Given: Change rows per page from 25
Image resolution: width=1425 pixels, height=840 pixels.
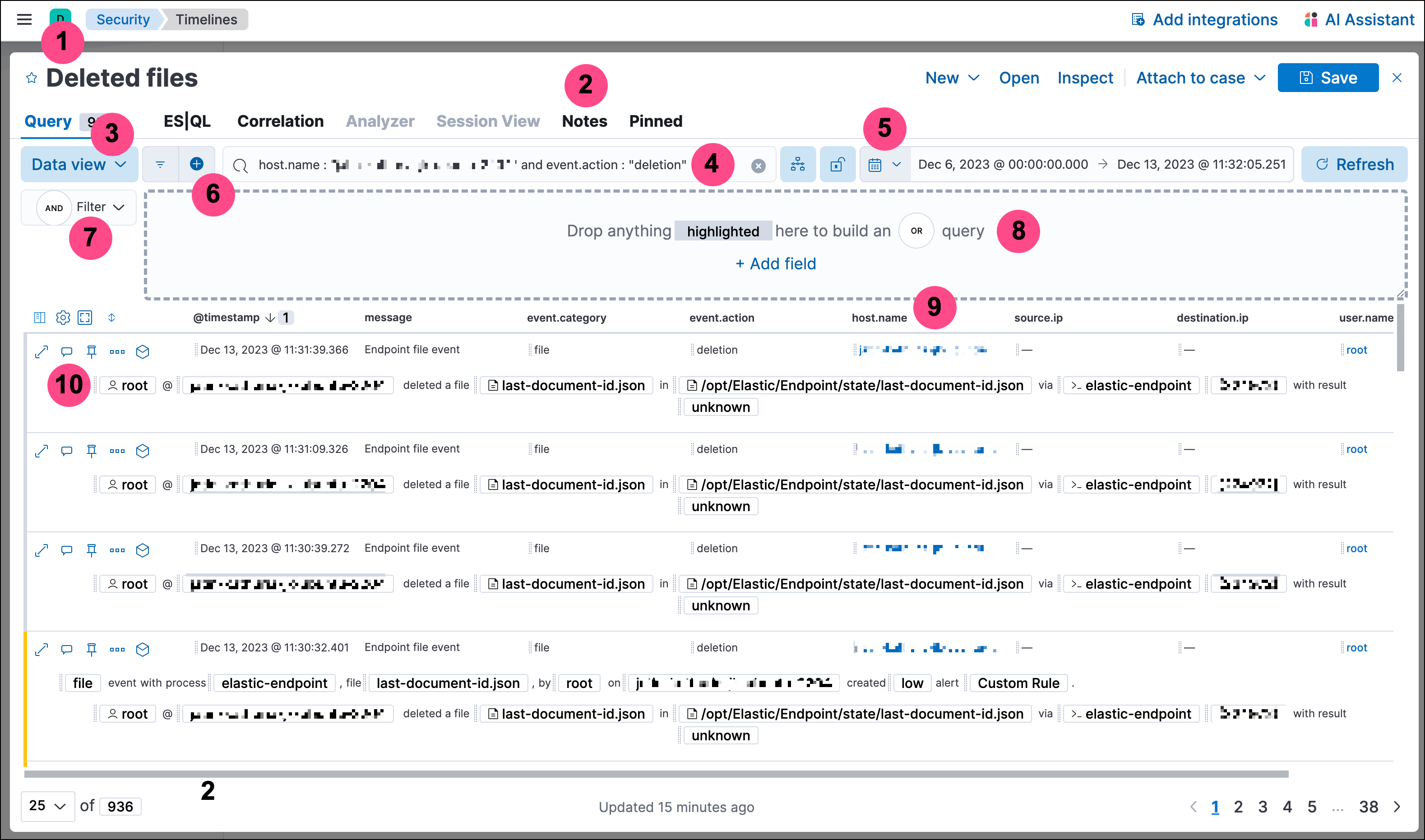Looking at the screenshot, I should pyautogui.click(x=47, y=806).
